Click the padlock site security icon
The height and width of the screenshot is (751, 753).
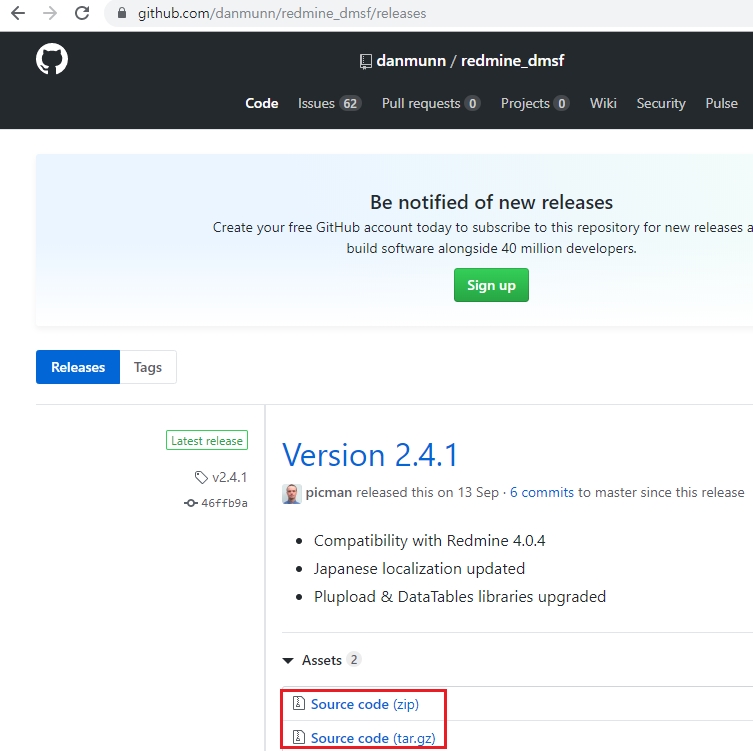click(x=122, y=13)
